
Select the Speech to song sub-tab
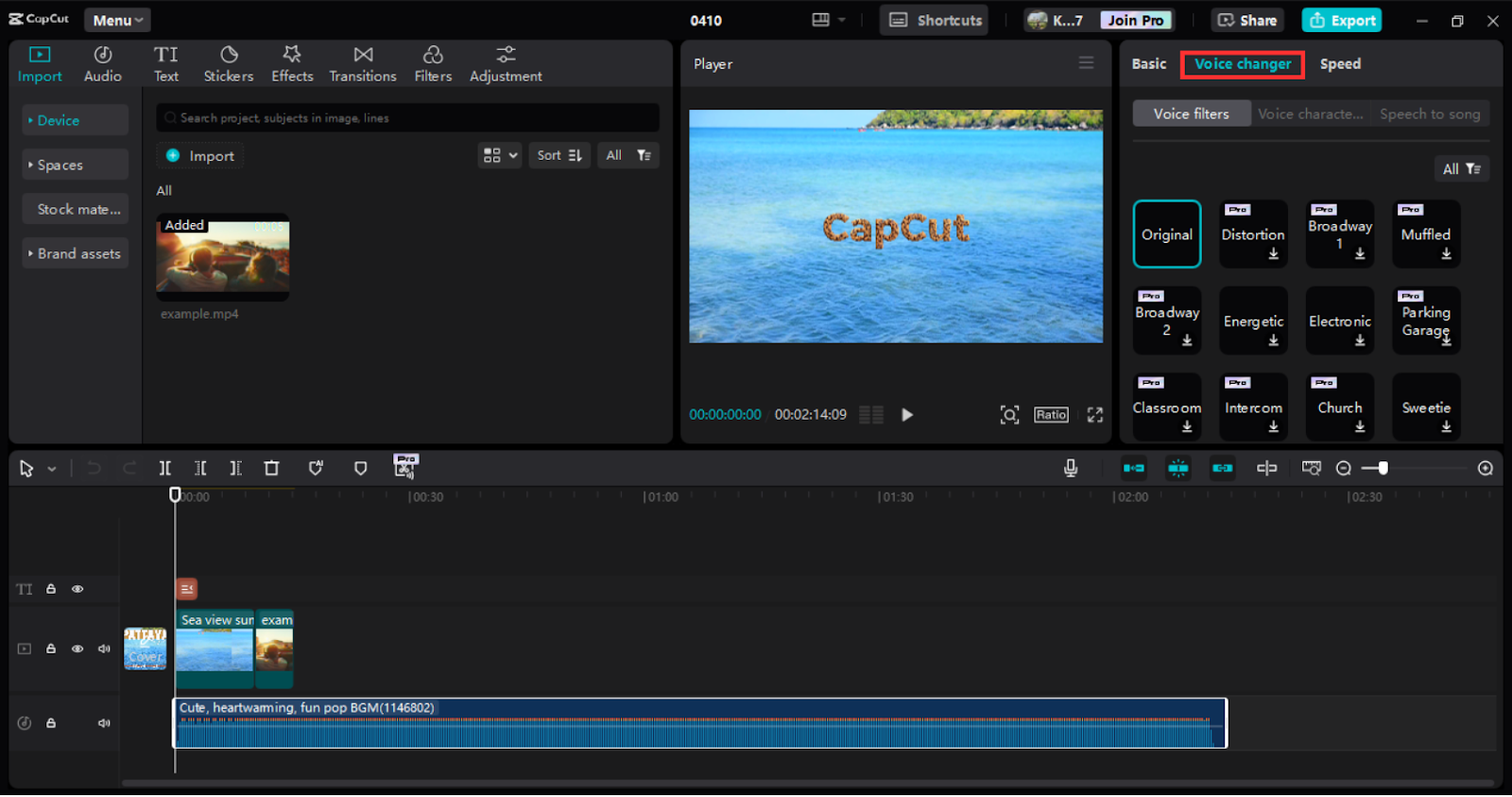[x=1430, y=113]
